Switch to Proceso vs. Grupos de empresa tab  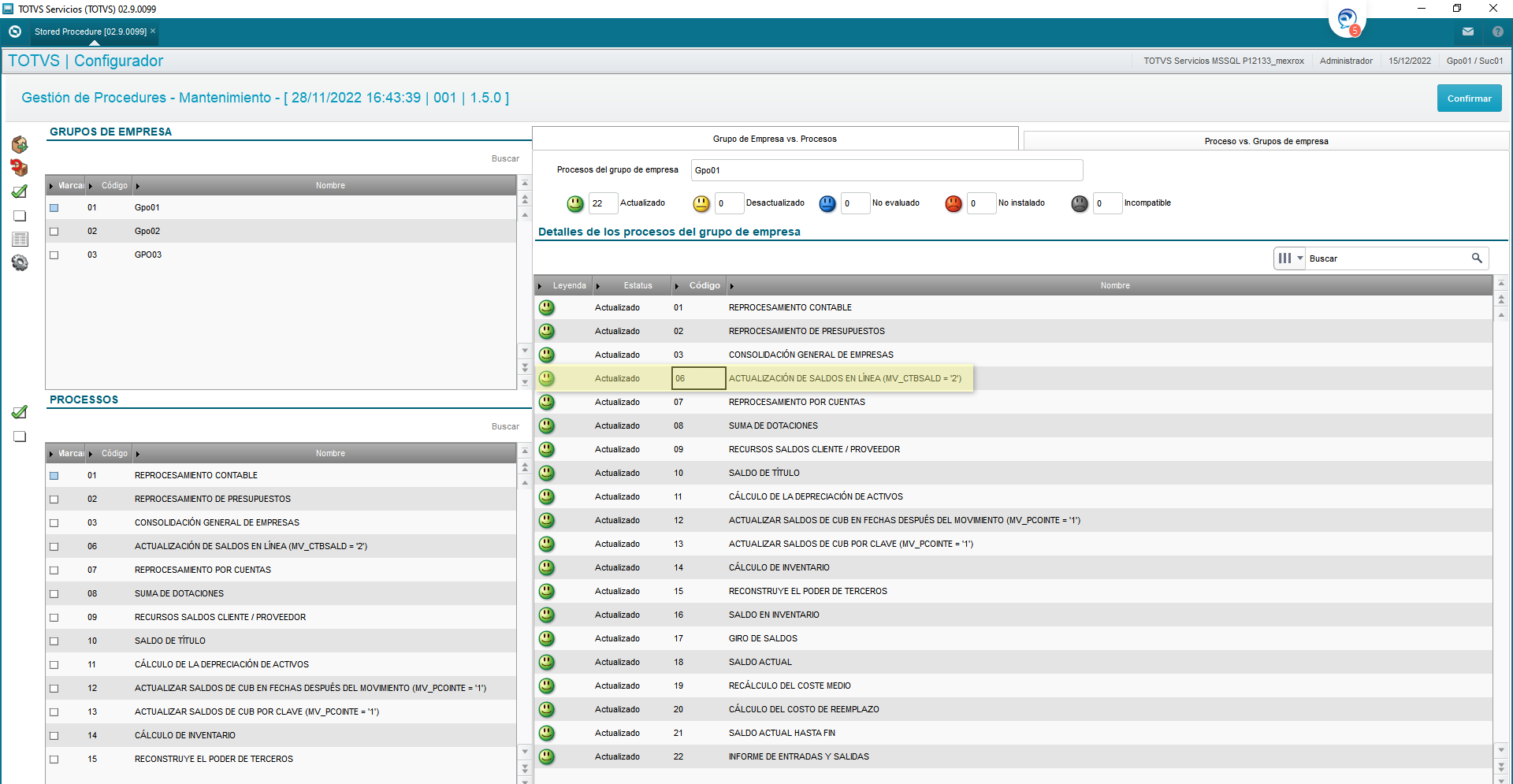(x=1266, y=141)
